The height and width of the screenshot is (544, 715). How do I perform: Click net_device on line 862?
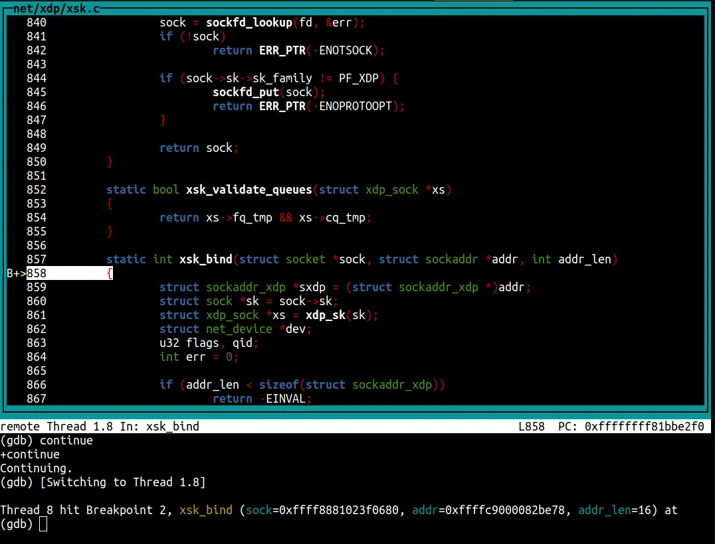point(239,329)
